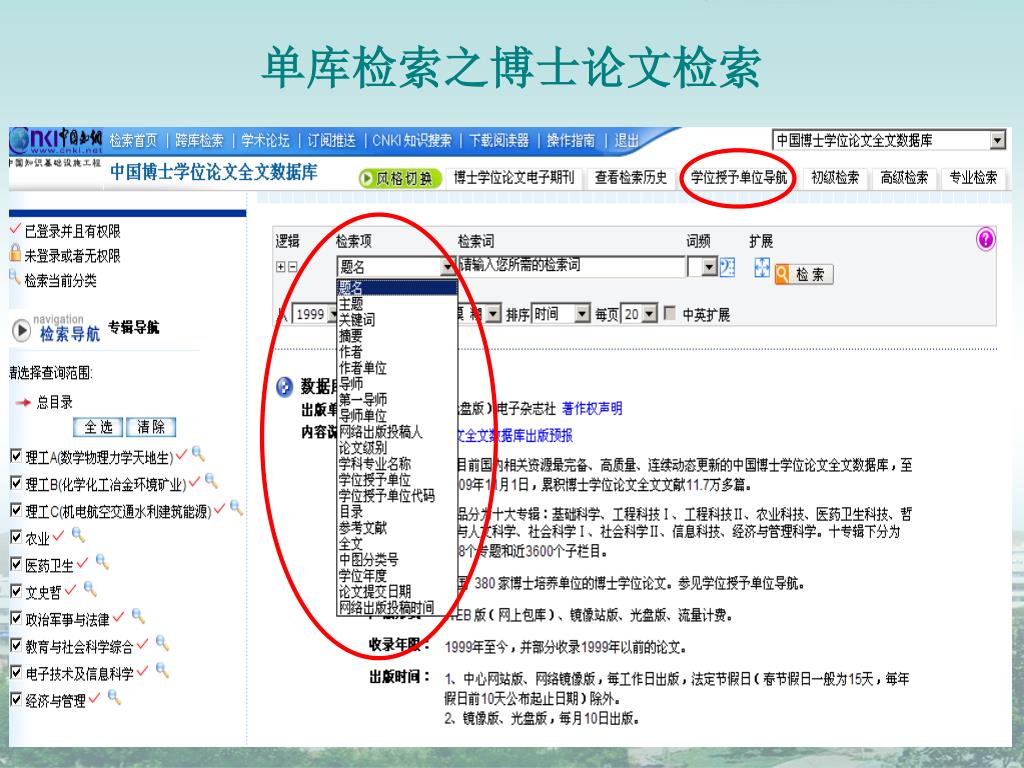Click the 检索词 input field
Viewport: 1024px width, 768px height.
pyautogui.click(x=571, y=266)
